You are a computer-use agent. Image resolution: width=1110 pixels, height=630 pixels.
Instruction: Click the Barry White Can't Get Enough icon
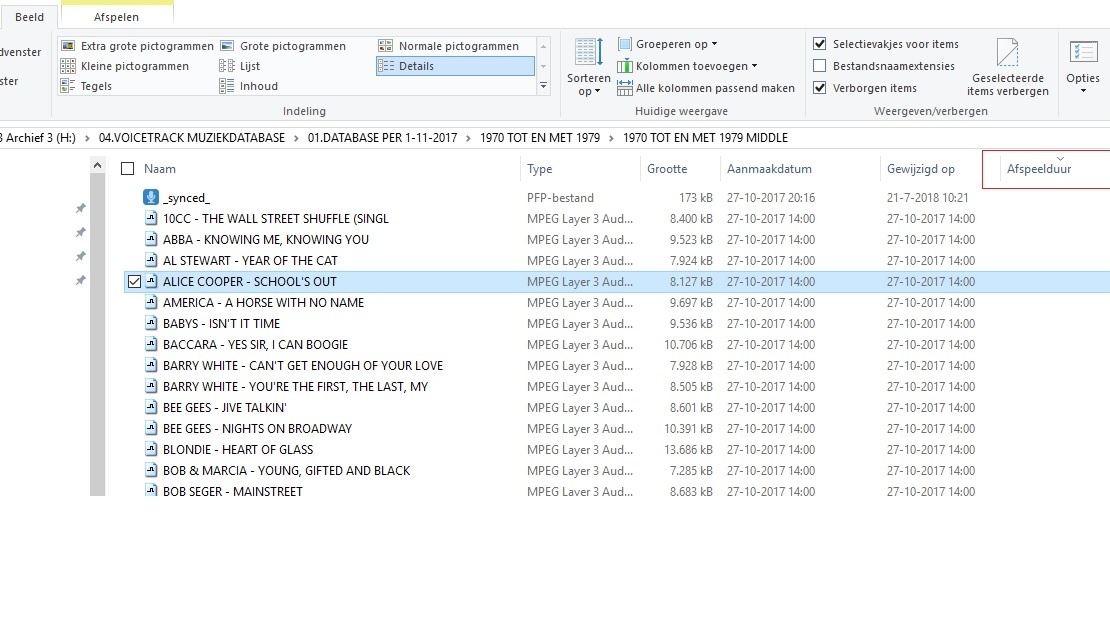(x=151, y=365)
